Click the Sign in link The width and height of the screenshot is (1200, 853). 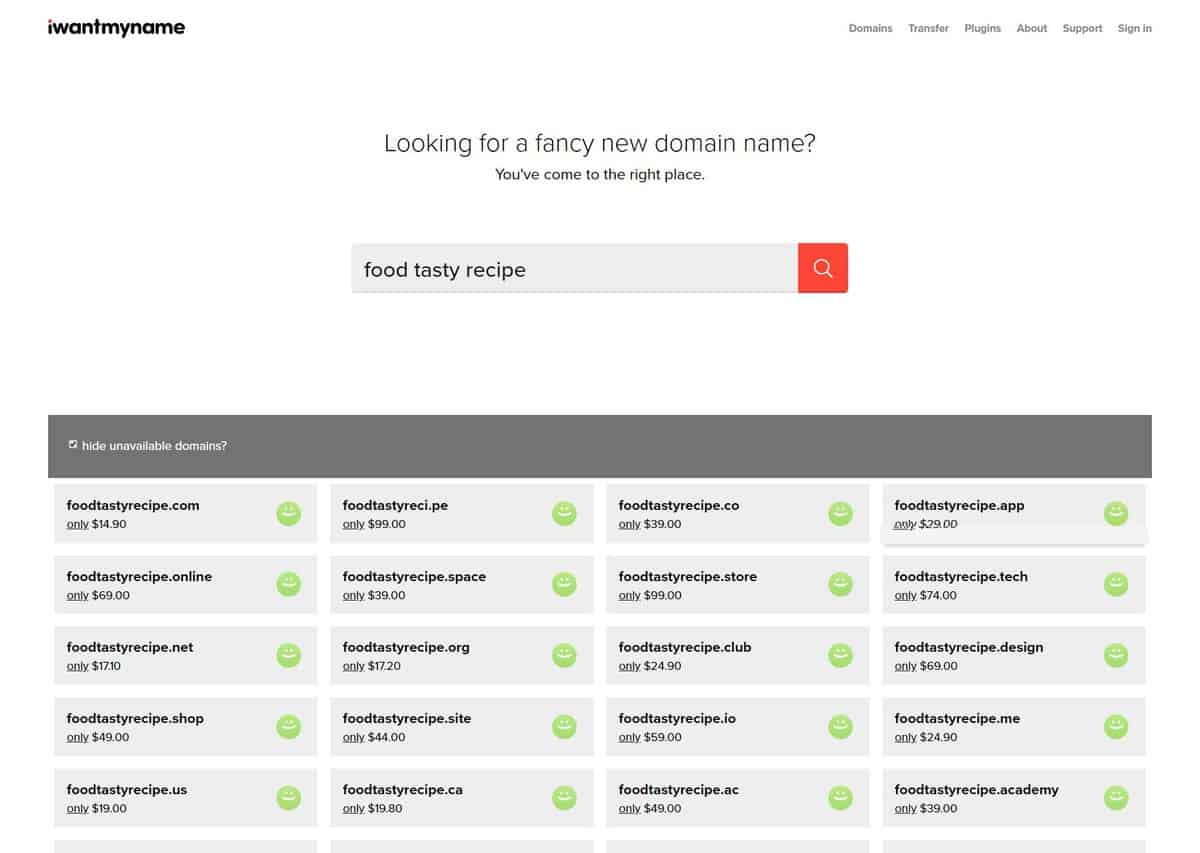1134,28
